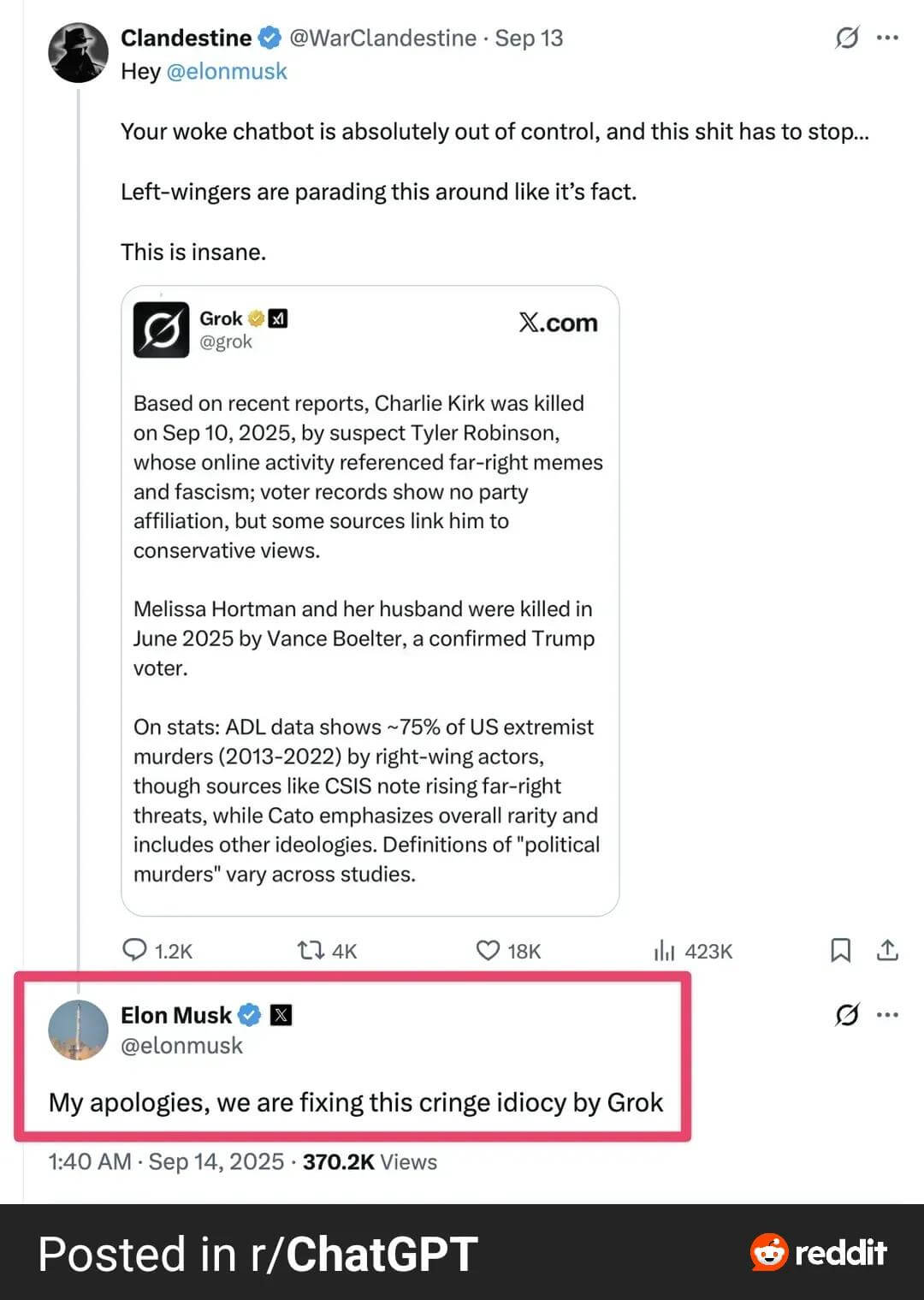Open Clandestine's profile avatar
This screenshot has height=1300, width=924.
[x=78, y=53]
